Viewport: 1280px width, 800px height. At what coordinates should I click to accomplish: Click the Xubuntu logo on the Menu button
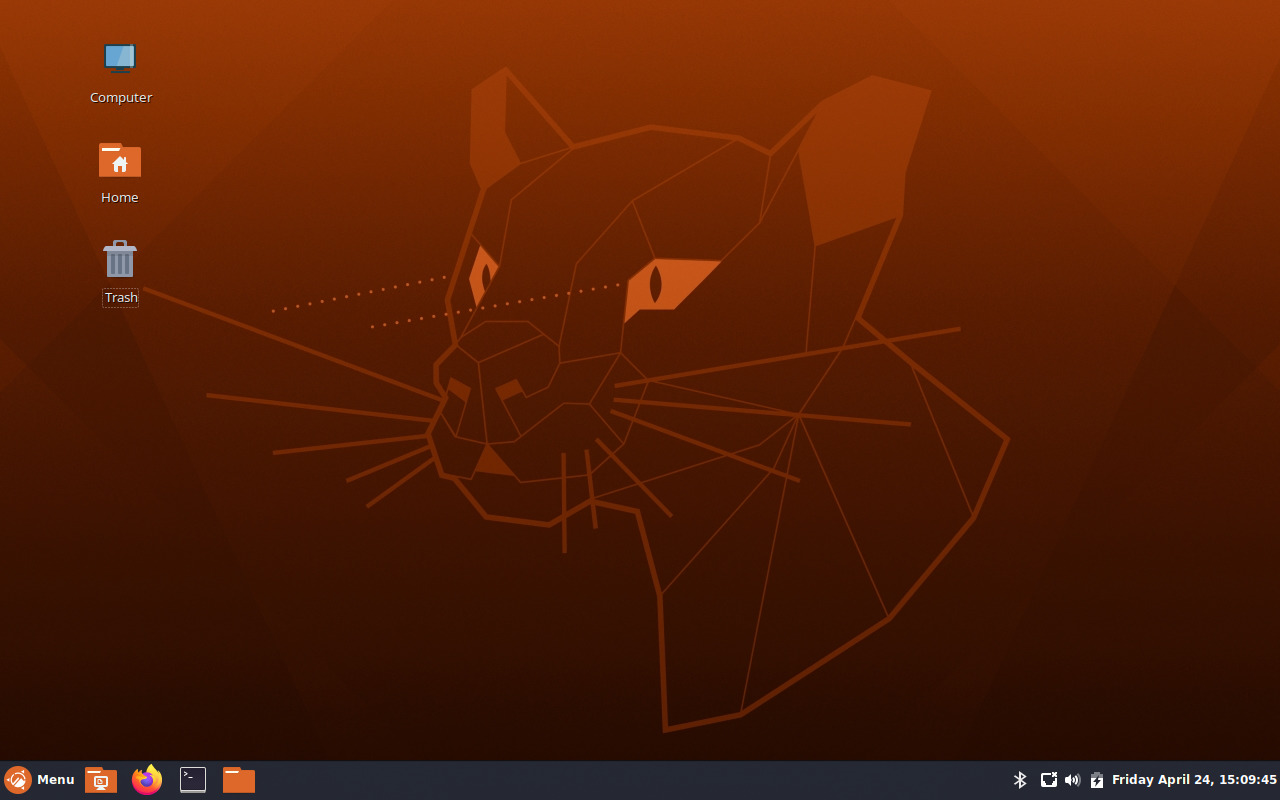coord(17,779)
